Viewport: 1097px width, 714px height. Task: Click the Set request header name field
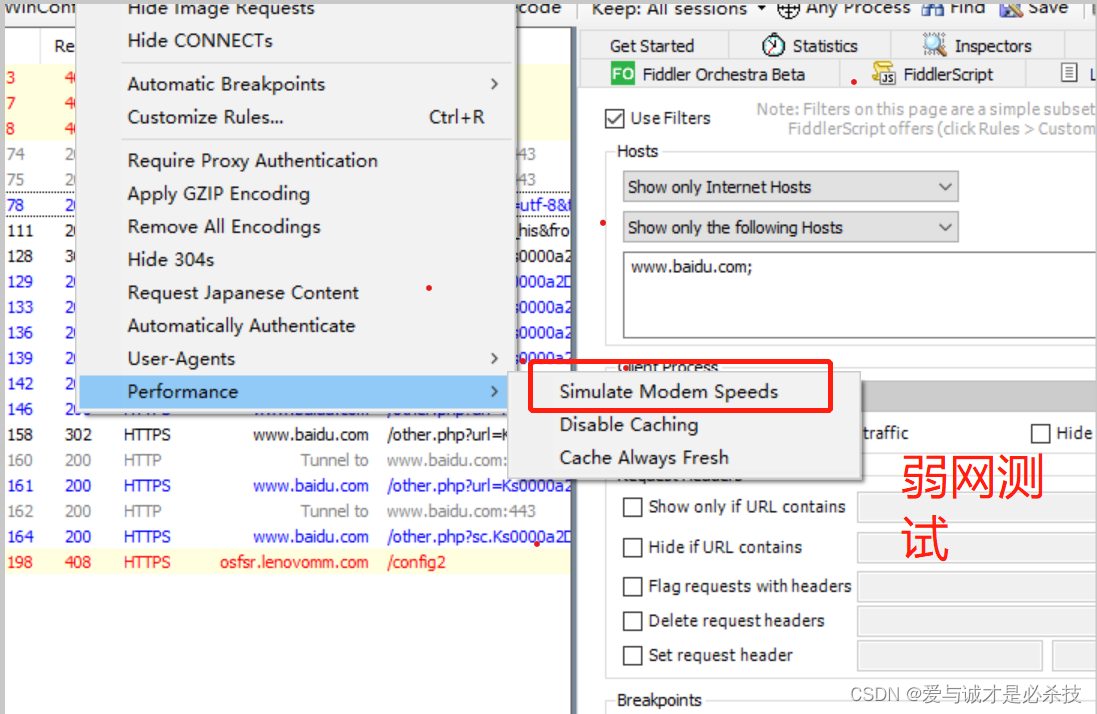point(950,655)
